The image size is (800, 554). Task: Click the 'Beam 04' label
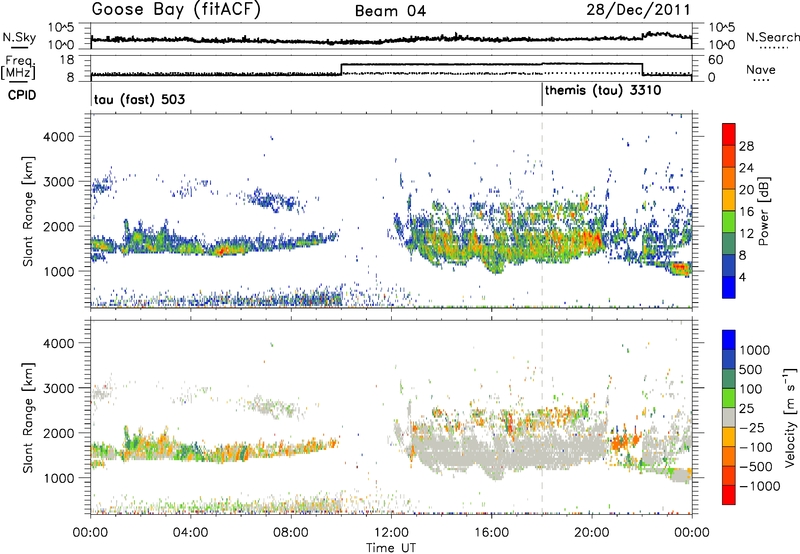[x=391, y=11]
